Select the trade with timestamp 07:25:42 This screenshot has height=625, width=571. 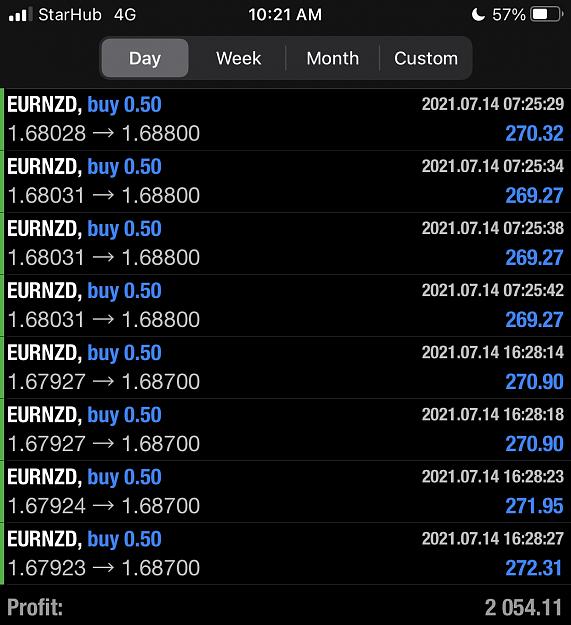tap(285, 306)
